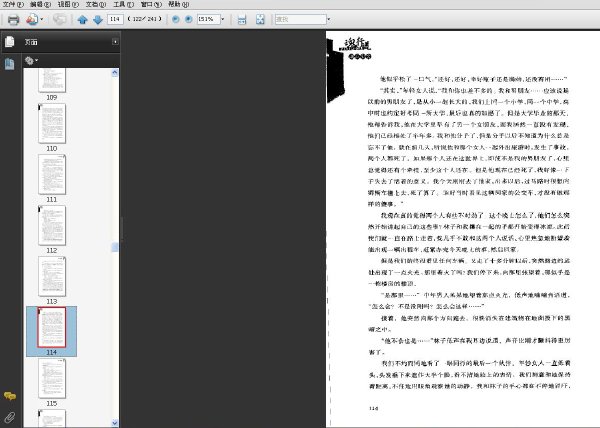Click the Pages panel icon in sidebar
This screenshot has width=600, height=428.
point(10,42)
